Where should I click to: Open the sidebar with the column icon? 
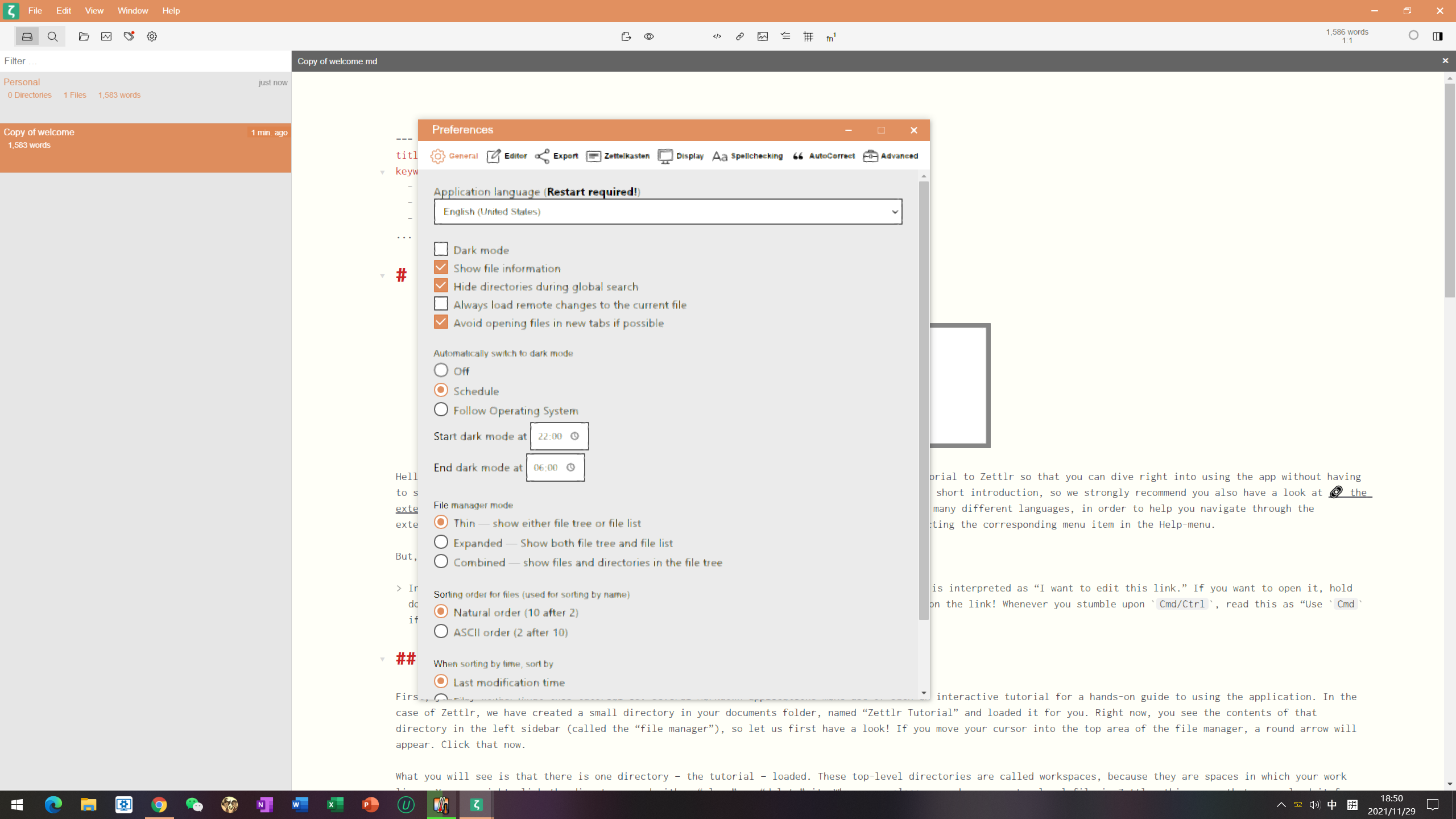1438,36
